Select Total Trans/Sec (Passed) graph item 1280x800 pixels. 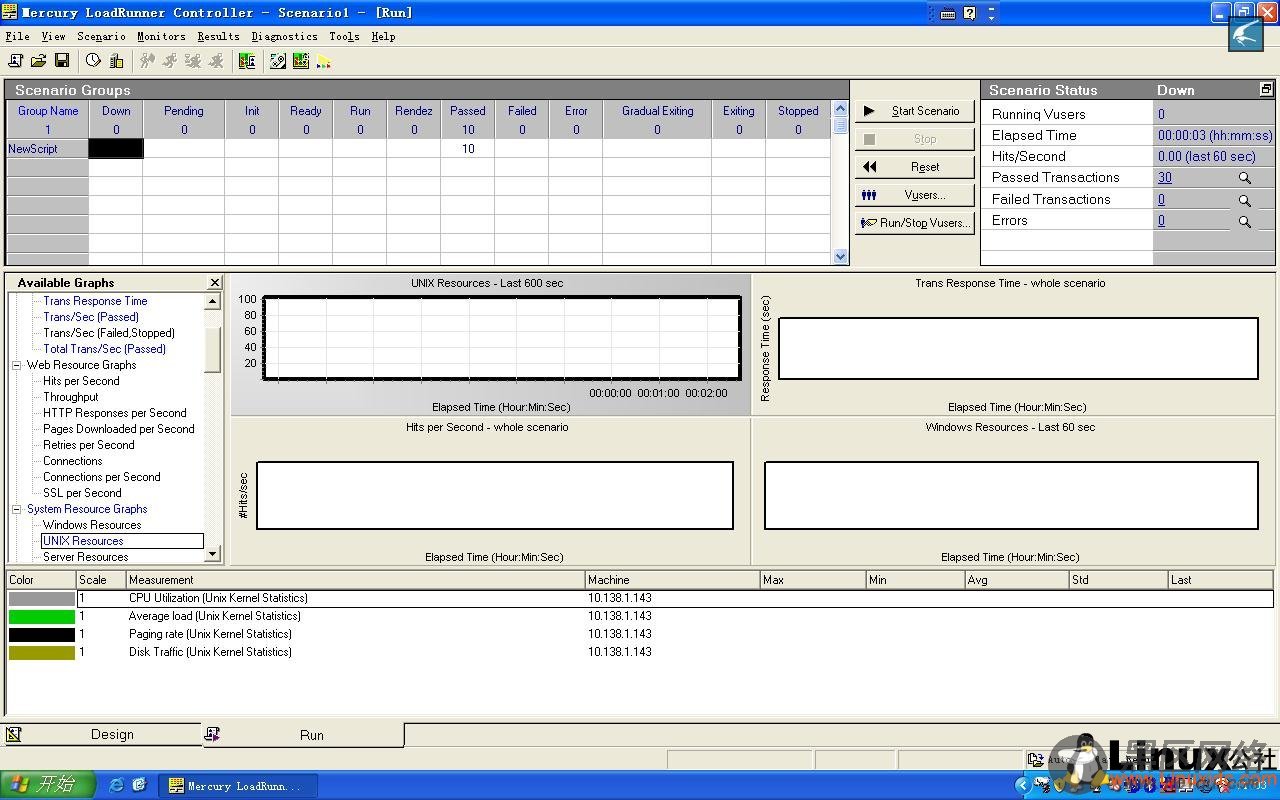point(104,349)
